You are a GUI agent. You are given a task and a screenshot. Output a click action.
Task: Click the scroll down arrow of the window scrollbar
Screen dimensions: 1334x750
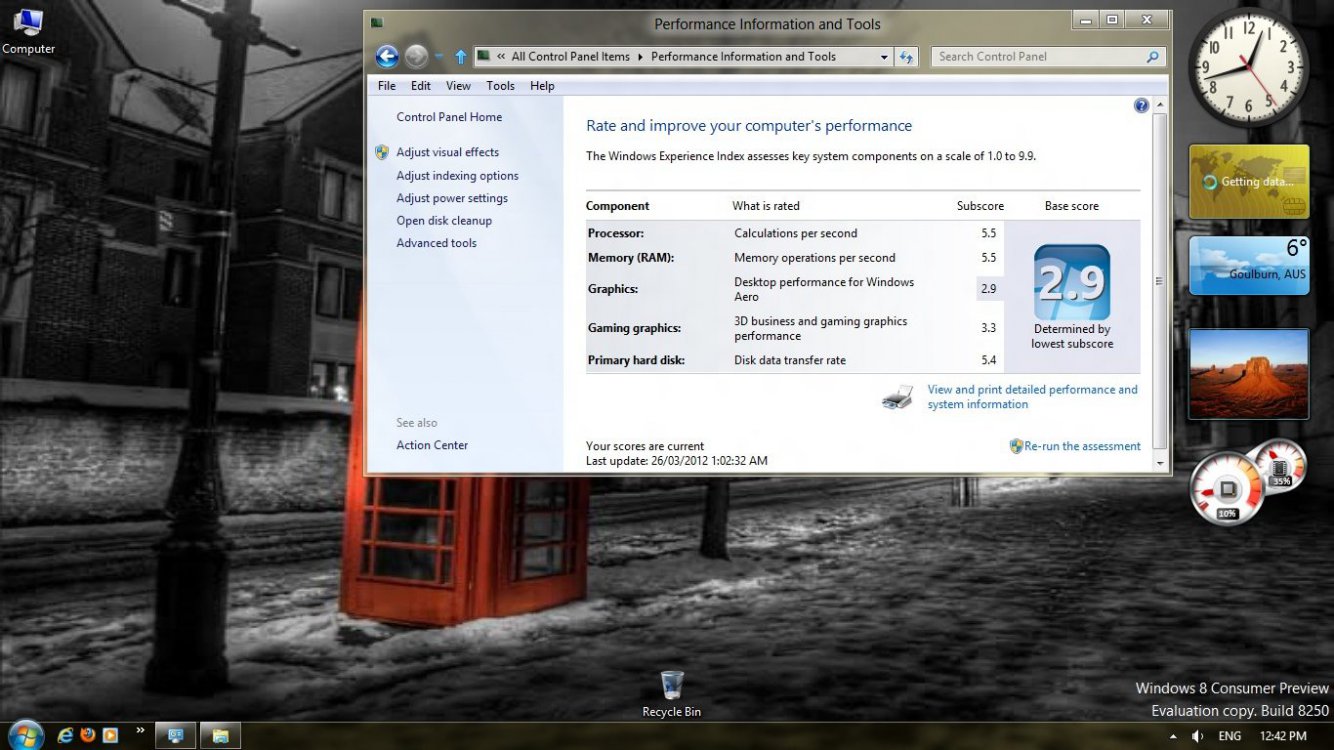point(1160,463)
